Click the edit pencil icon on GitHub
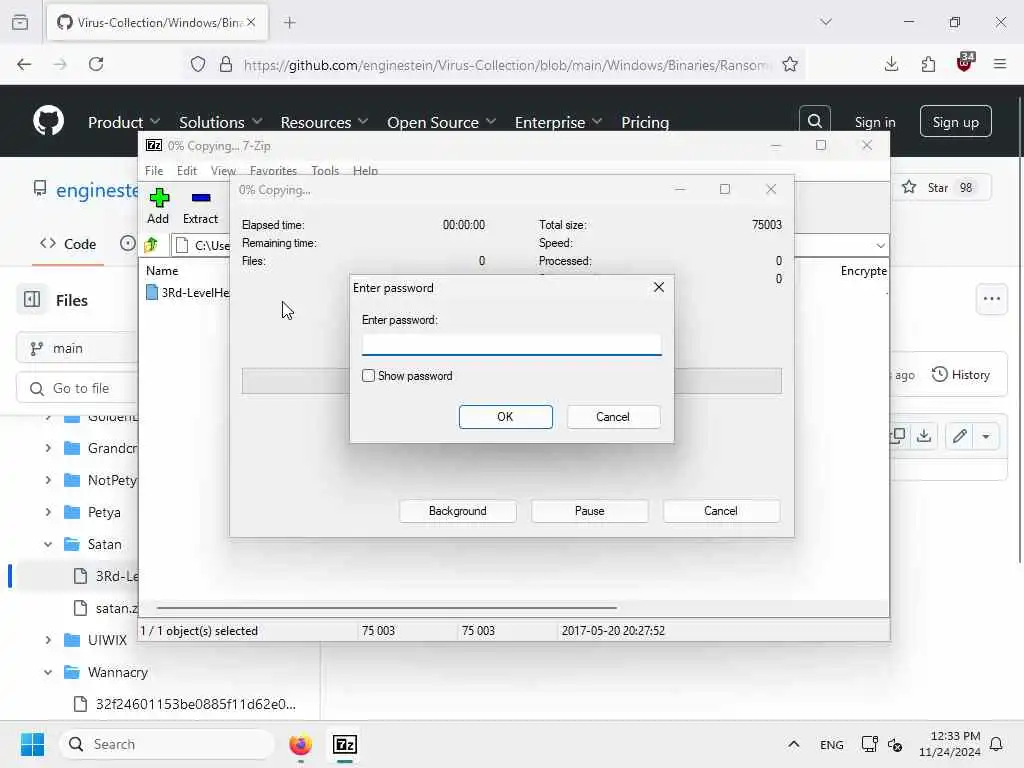The height and width of the screenshot is (768, 1024). click(x=959, y=436)
